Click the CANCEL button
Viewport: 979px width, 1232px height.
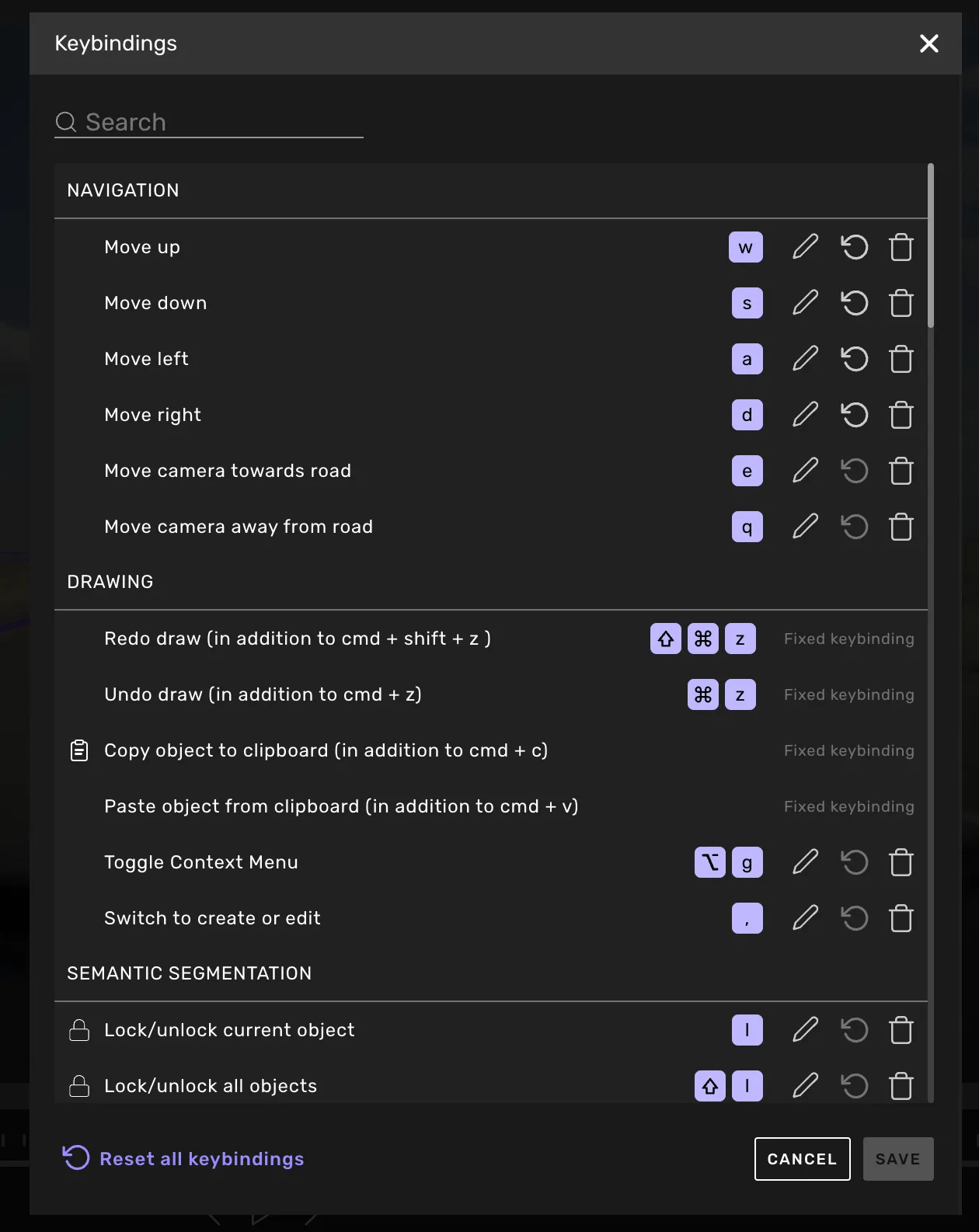[x=803, y=1159]
